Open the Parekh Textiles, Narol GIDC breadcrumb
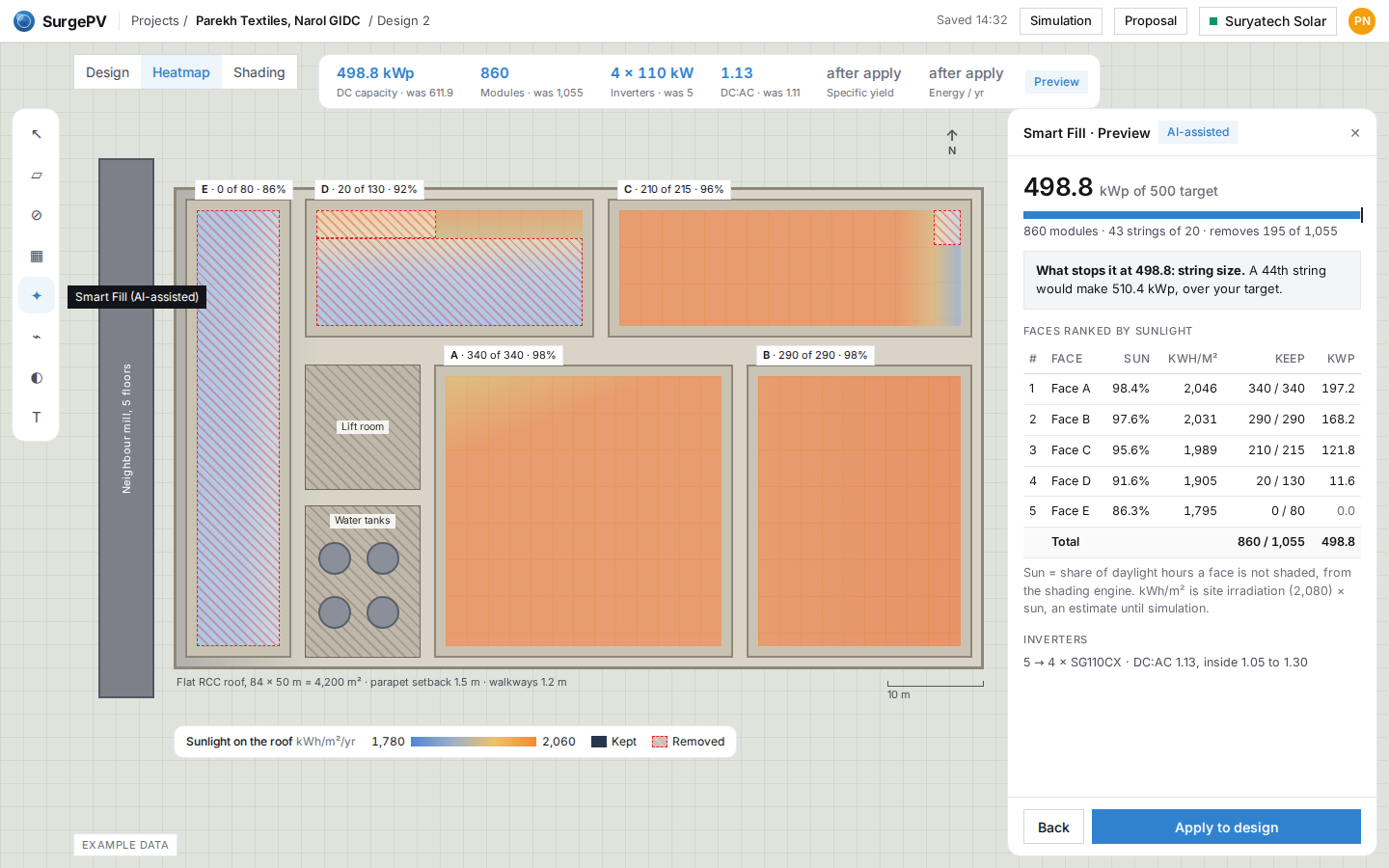1389x868 pixels. coord(278,21)
